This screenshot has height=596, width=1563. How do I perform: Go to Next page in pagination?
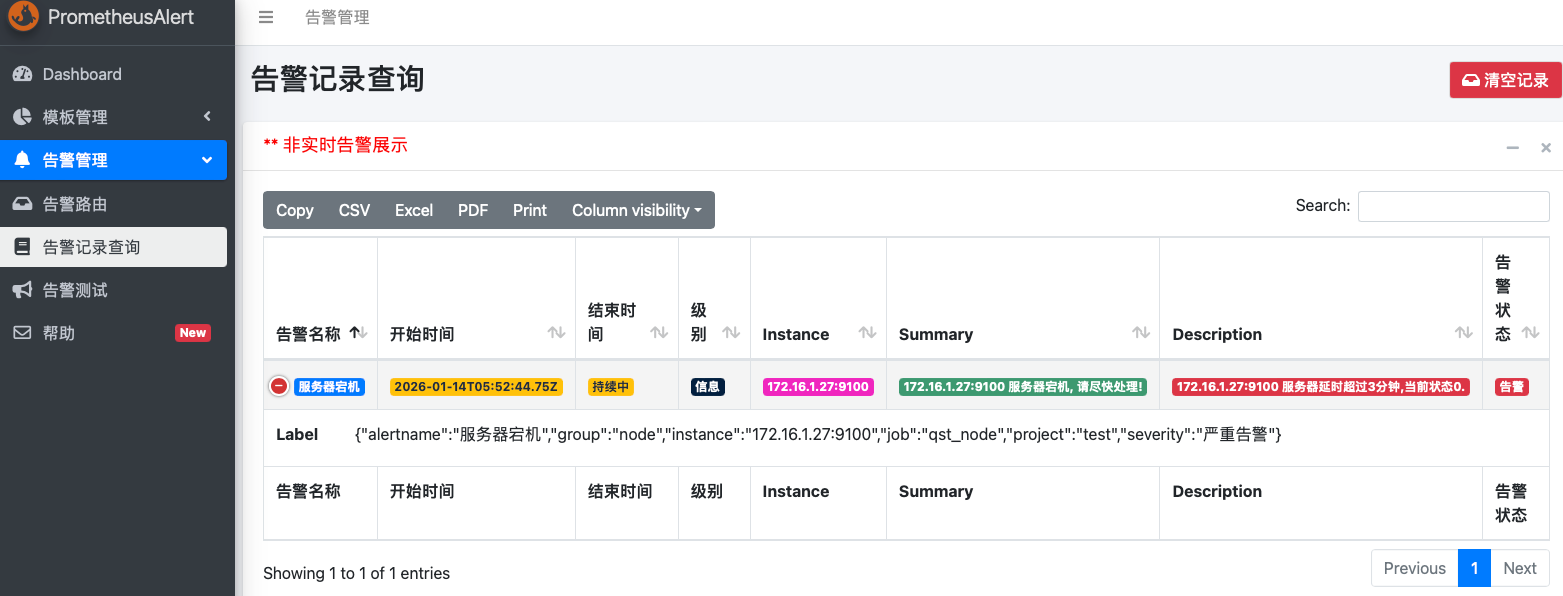(x=1519, y=568)
